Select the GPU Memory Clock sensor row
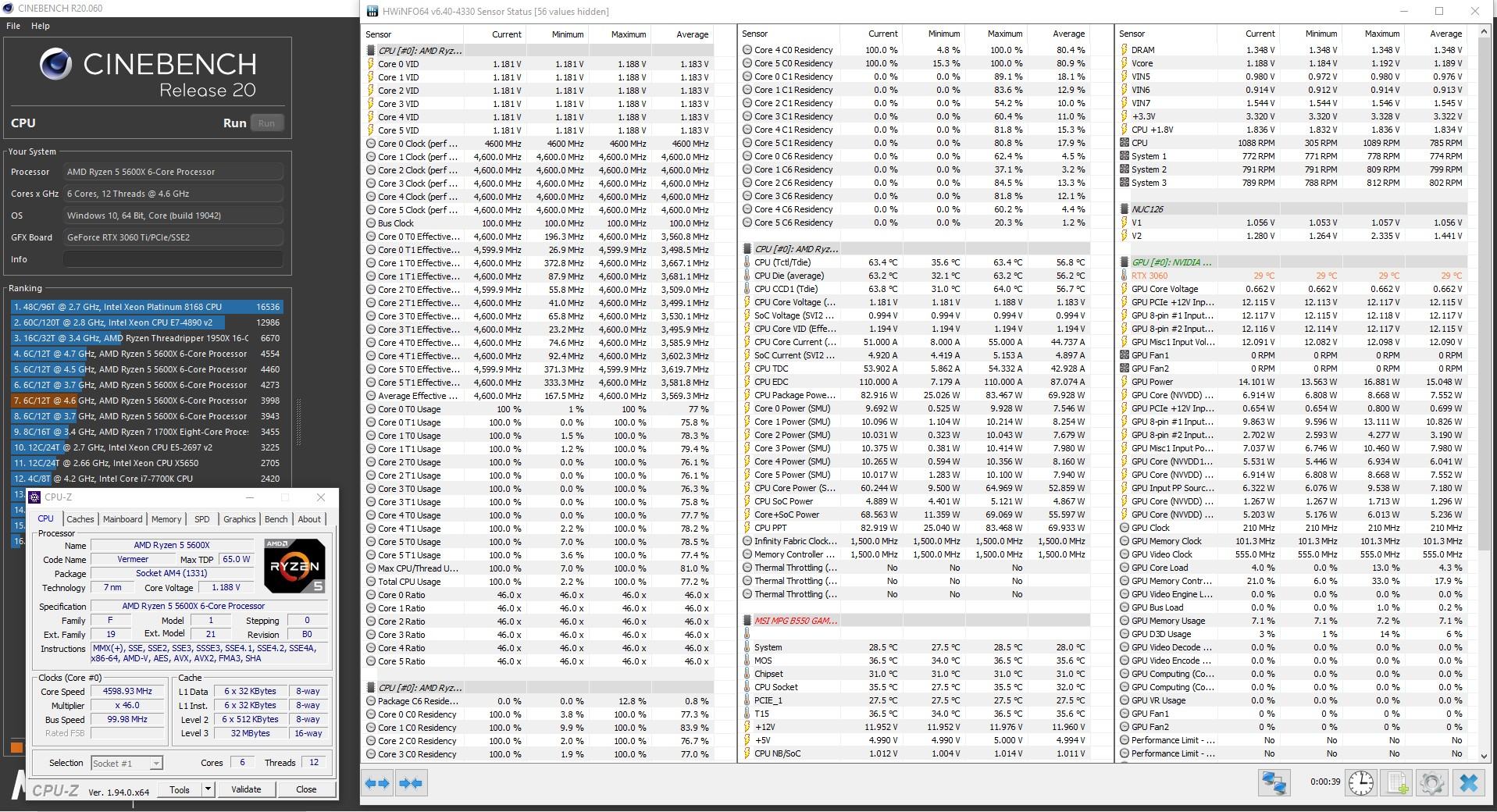The height and width of the screenshot is (812, 1497). (1292, 541)
